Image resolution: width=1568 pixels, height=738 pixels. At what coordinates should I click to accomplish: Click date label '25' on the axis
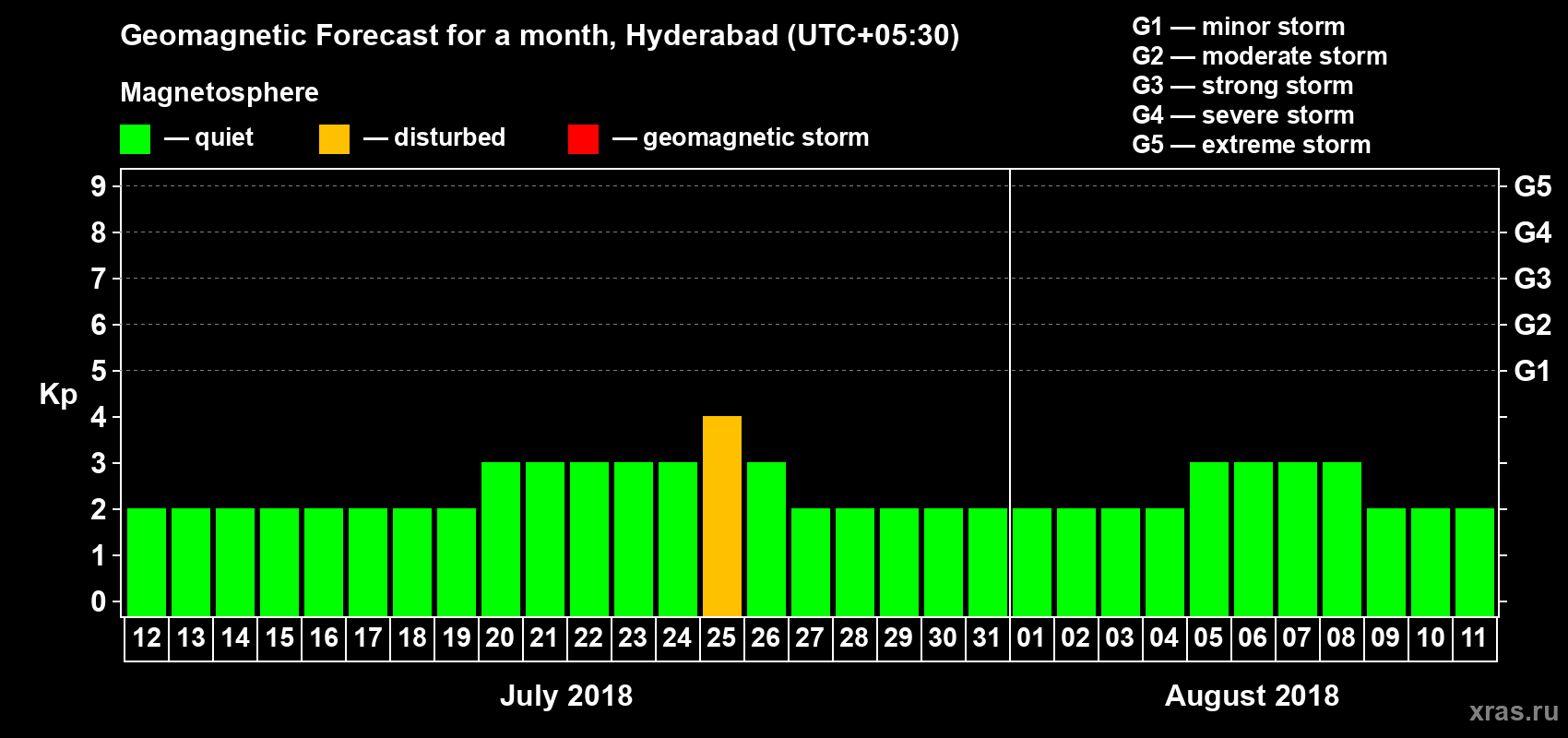[x=722, y=637]
